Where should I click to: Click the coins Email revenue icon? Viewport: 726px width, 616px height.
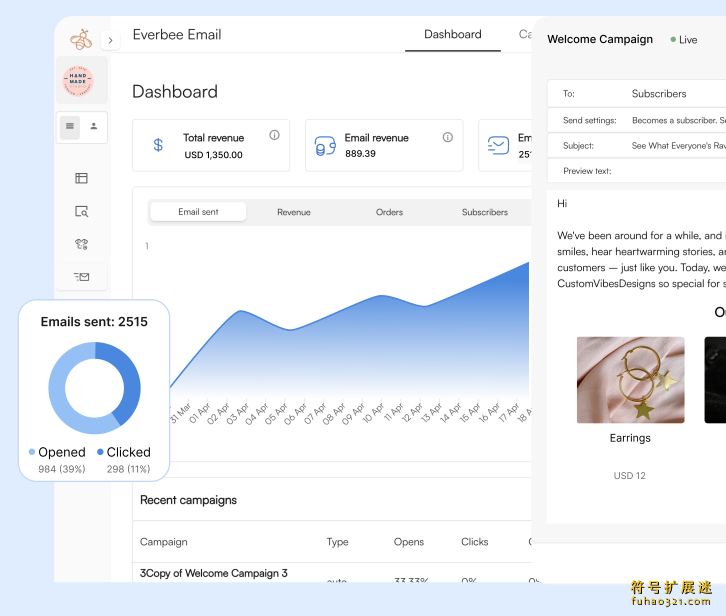pos(325,146)
